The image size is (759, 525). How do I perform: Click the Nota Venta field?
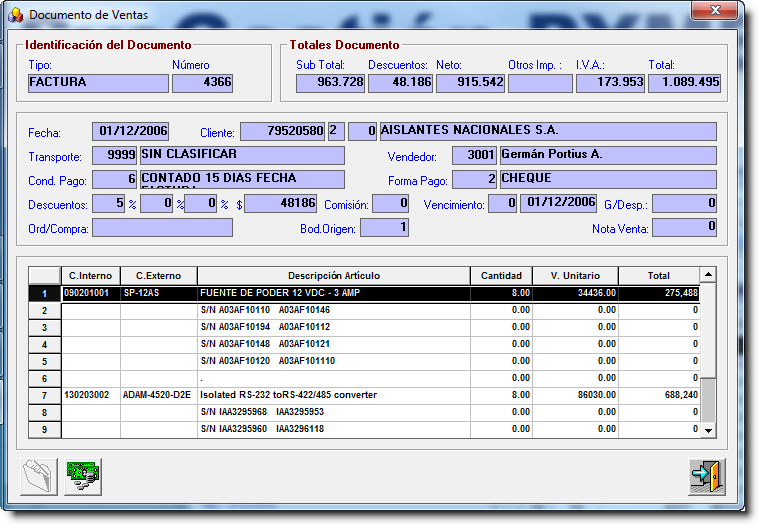coord(684,227)
